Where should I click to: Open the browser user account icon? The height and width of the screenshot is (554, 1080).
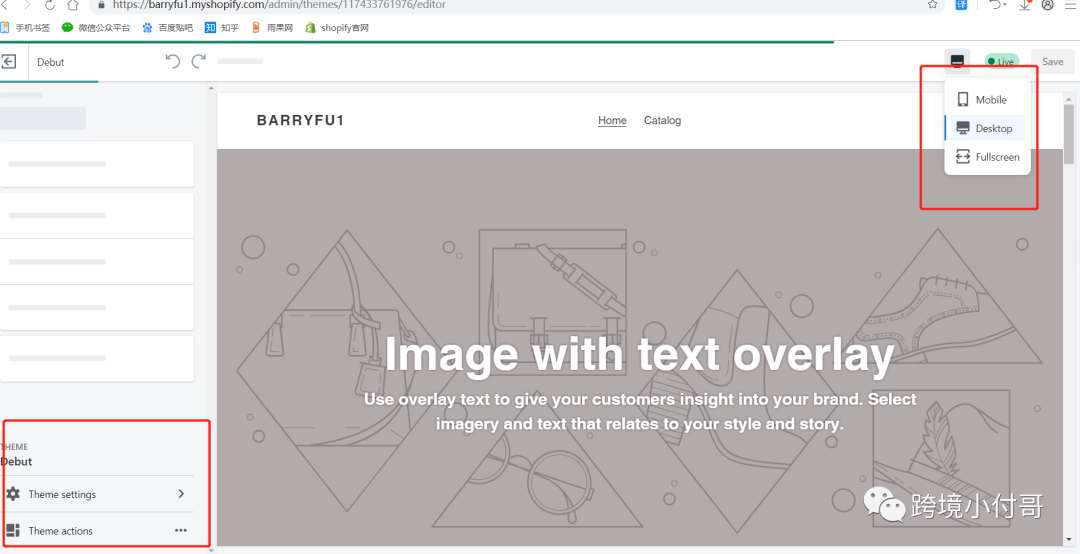coord(1048,5)
